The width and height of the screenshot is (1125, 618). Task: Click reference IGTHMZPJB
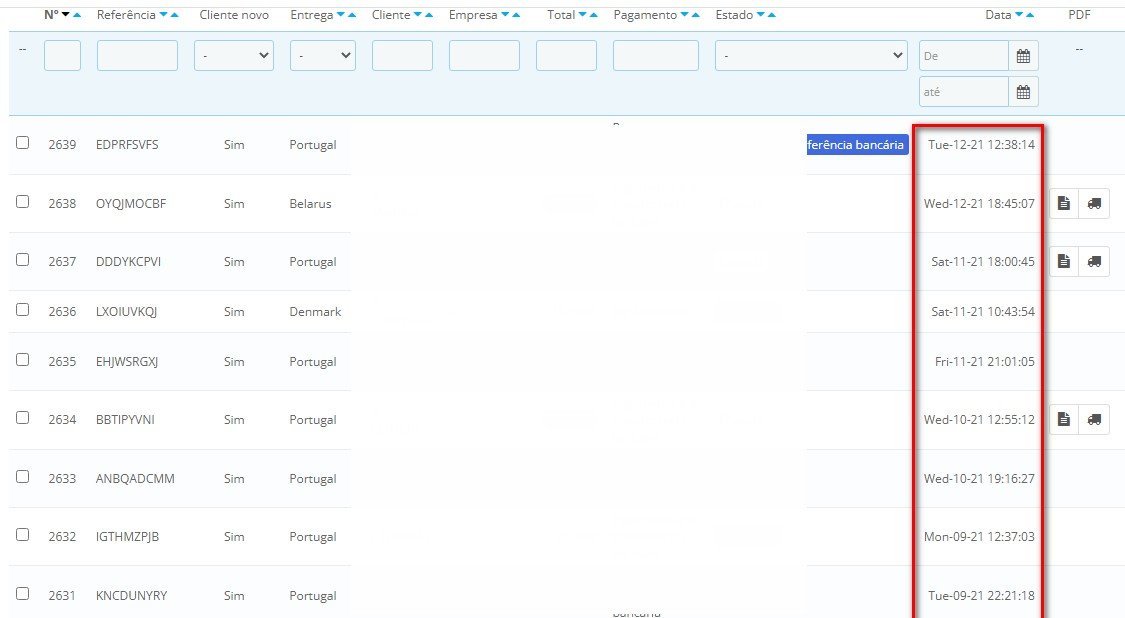click(x=127, y=537)
